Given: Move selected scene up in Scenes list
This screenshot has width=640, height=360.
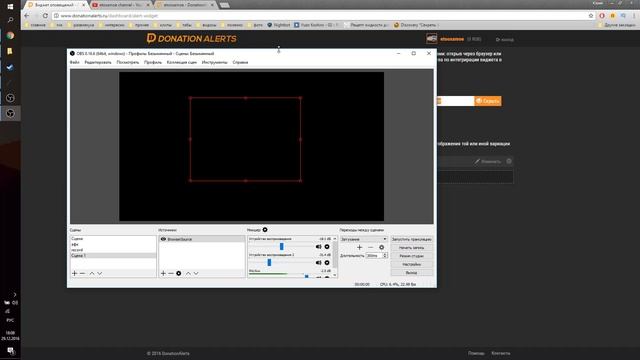Looking at the screenshot, I should pyautogui.click(x=92, y=273).
